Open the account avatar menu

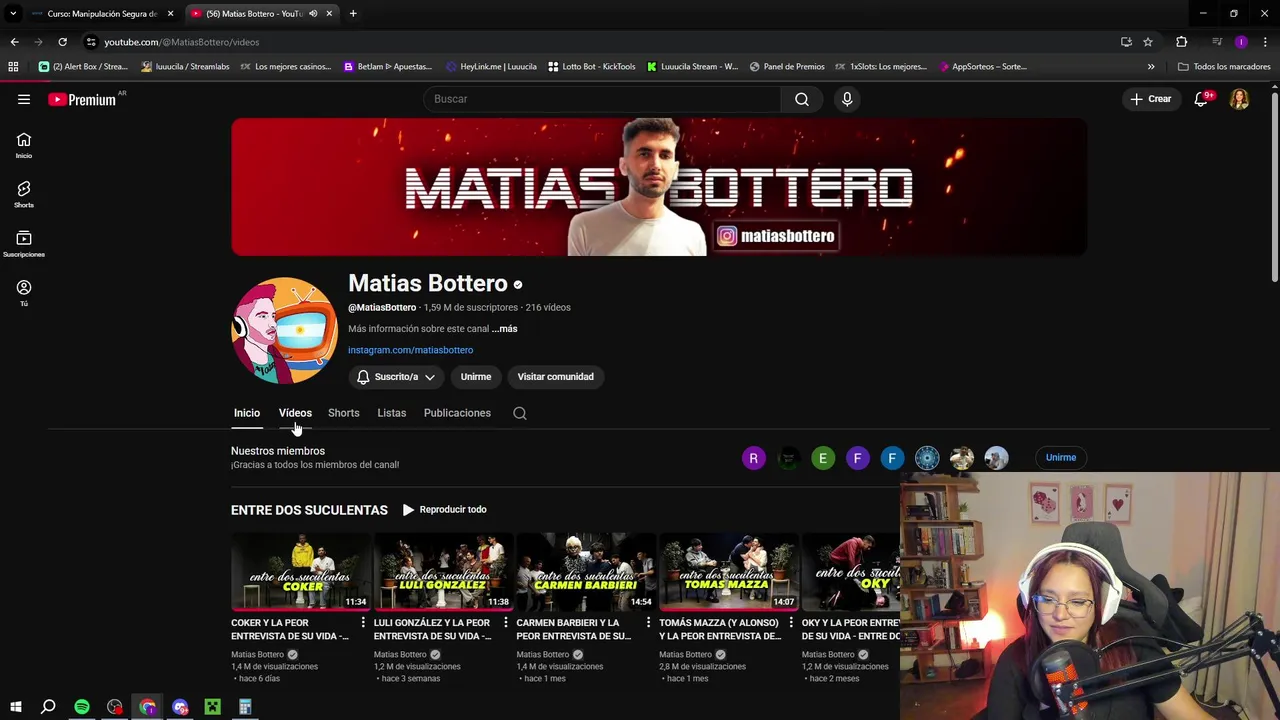coord(1239,99)
